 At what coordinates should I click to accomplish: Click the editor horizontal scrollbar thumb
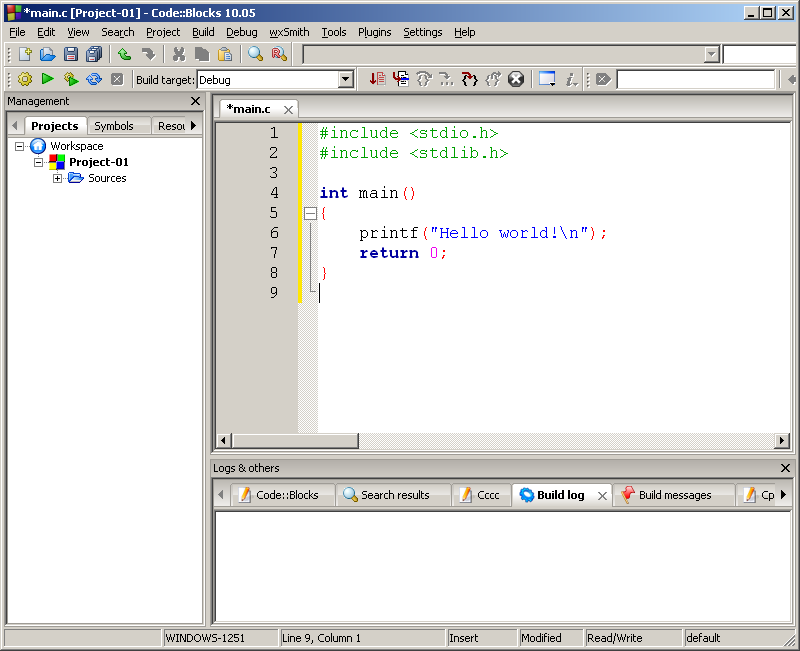pyautogui.click(x=295, y=440)
